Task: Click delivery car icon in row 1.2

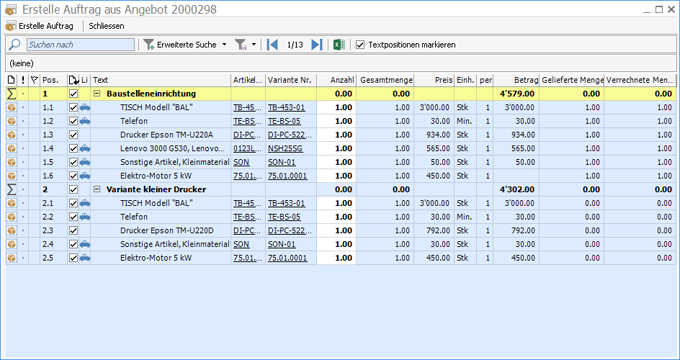Action: click(85, 121)
